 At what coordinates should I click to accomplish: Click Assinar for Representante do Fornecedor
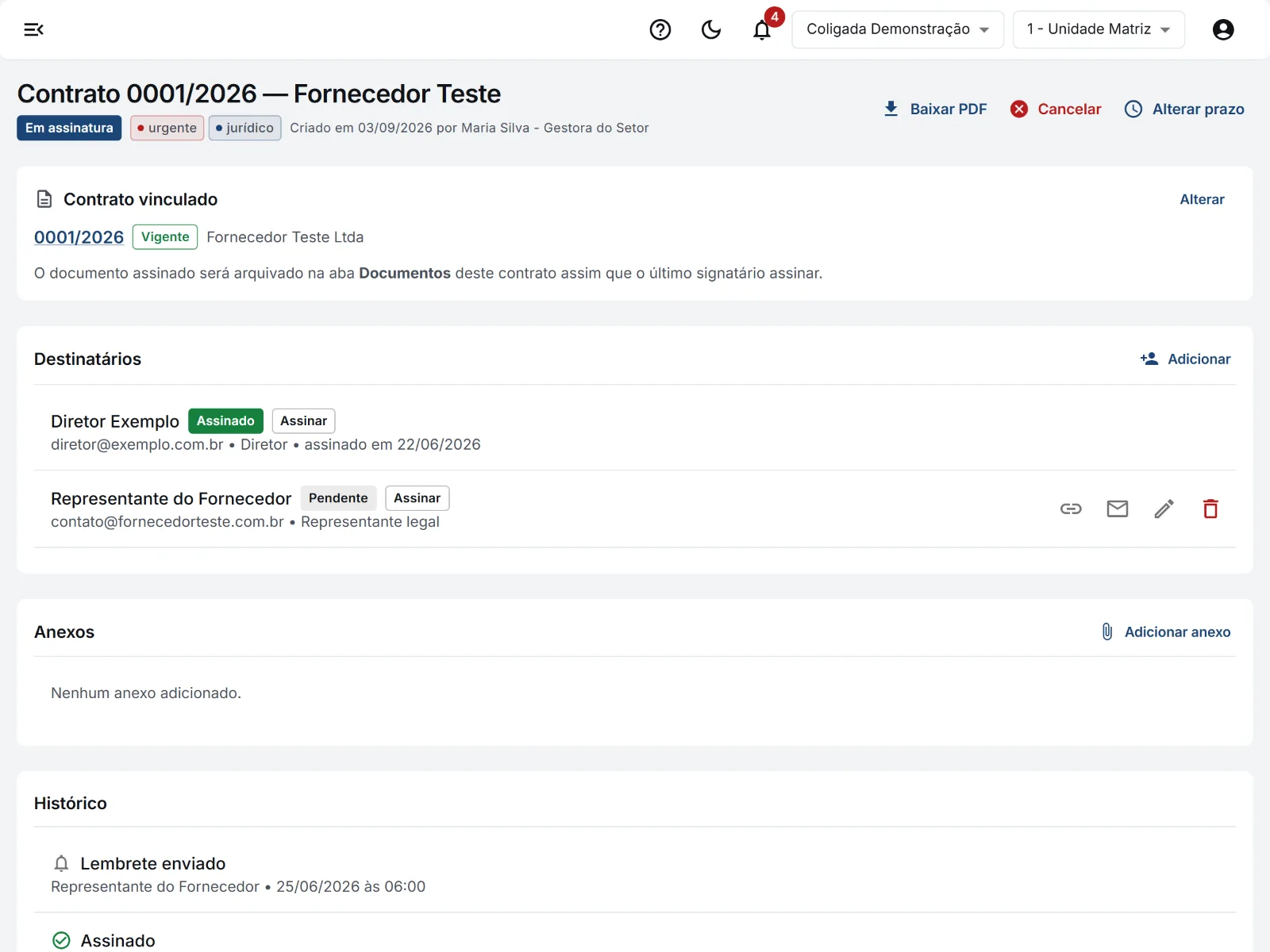[417, 498]
